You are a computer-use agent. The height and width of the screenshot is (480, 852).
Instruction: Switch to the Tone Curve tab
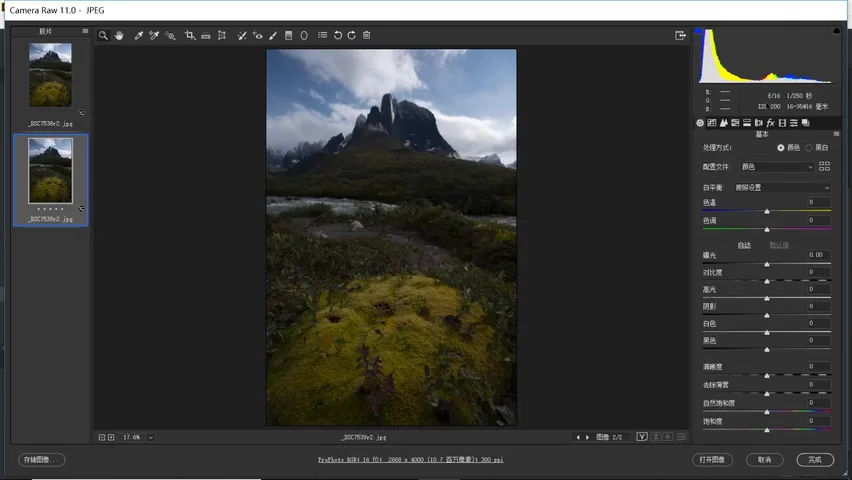(712, 123)
